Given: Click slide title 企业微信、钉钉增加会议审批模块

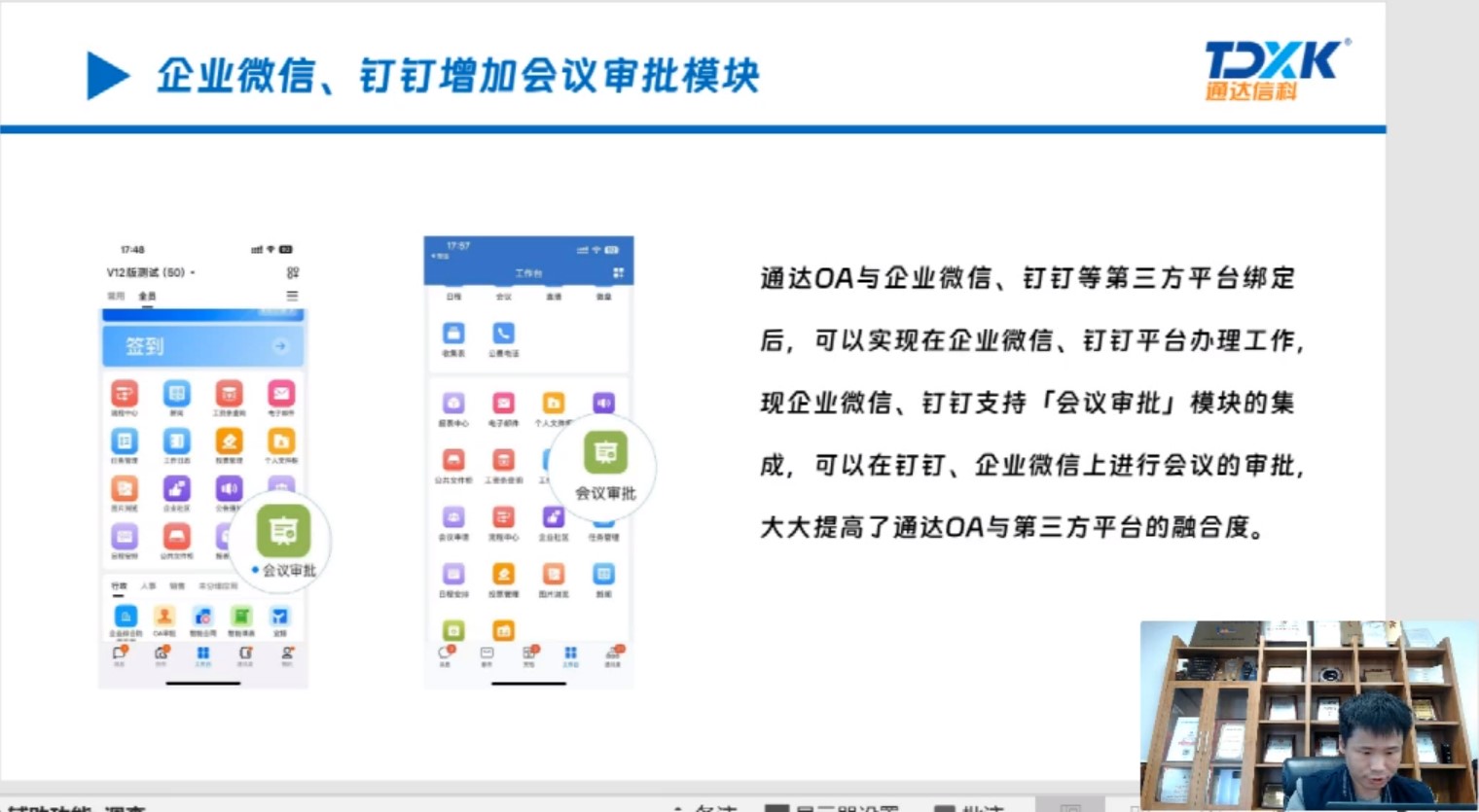Looking at the screenshot, I should click(x=458, y=76).
